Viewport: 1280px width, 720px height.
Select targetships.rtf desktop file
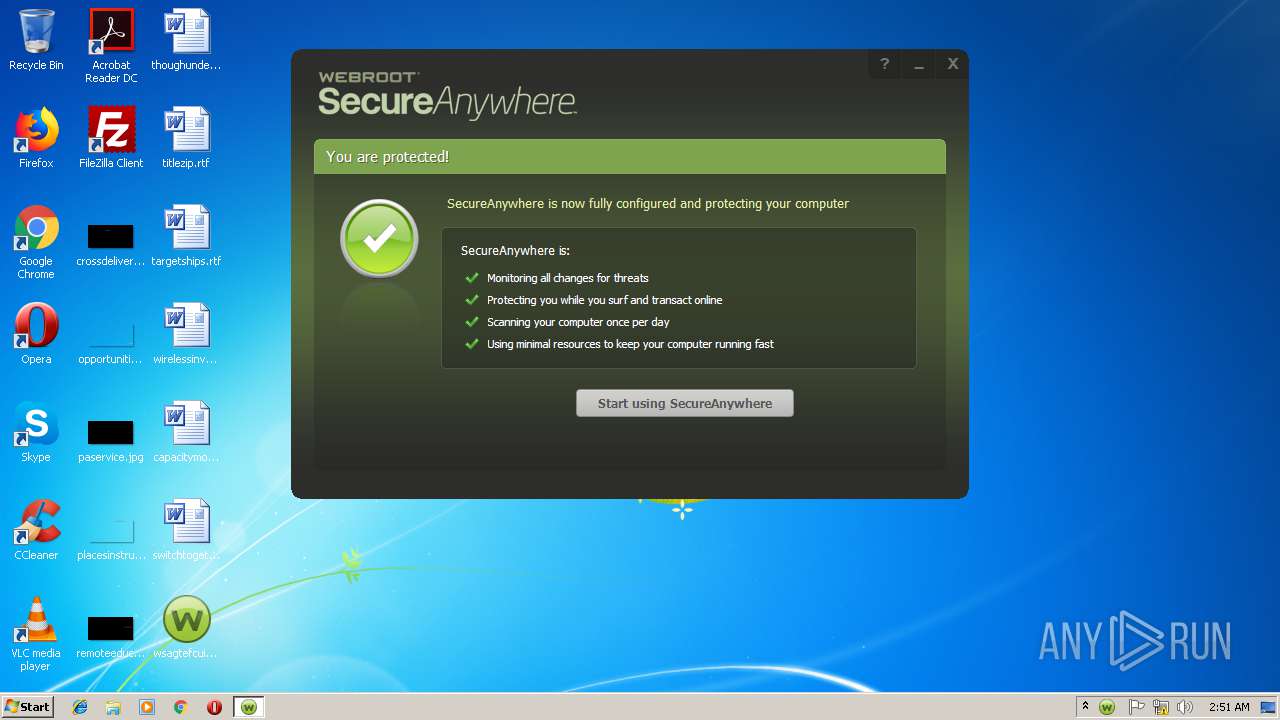tap(186, 236)
